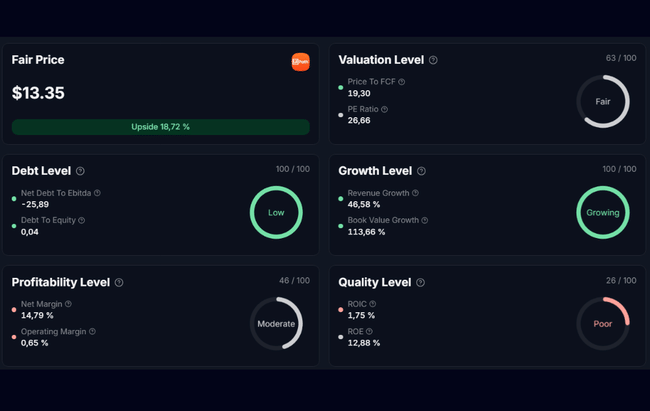
Task: Click help icon next to Valuation Level
Action: pyautogui.click(x=433, y=60)
